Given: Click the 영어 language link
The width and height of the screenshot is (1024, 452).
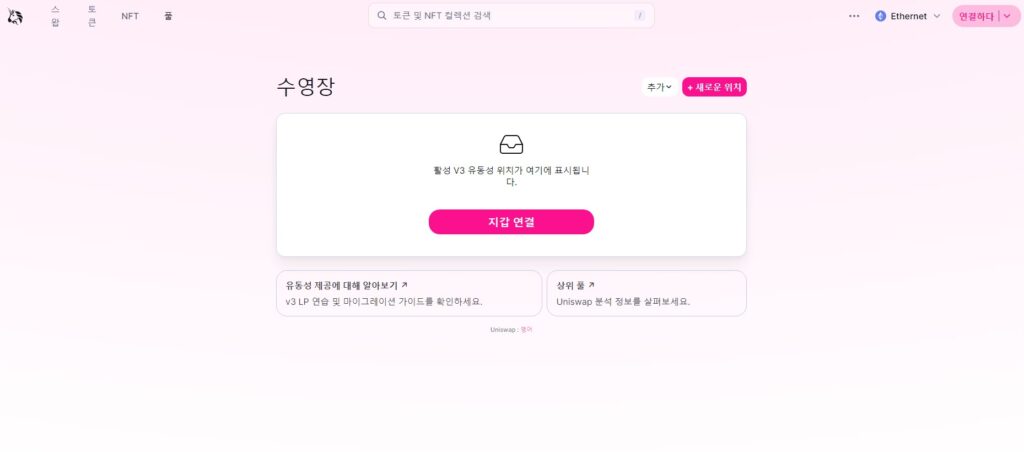Looking at the screenshot, I should pos(526,330).
